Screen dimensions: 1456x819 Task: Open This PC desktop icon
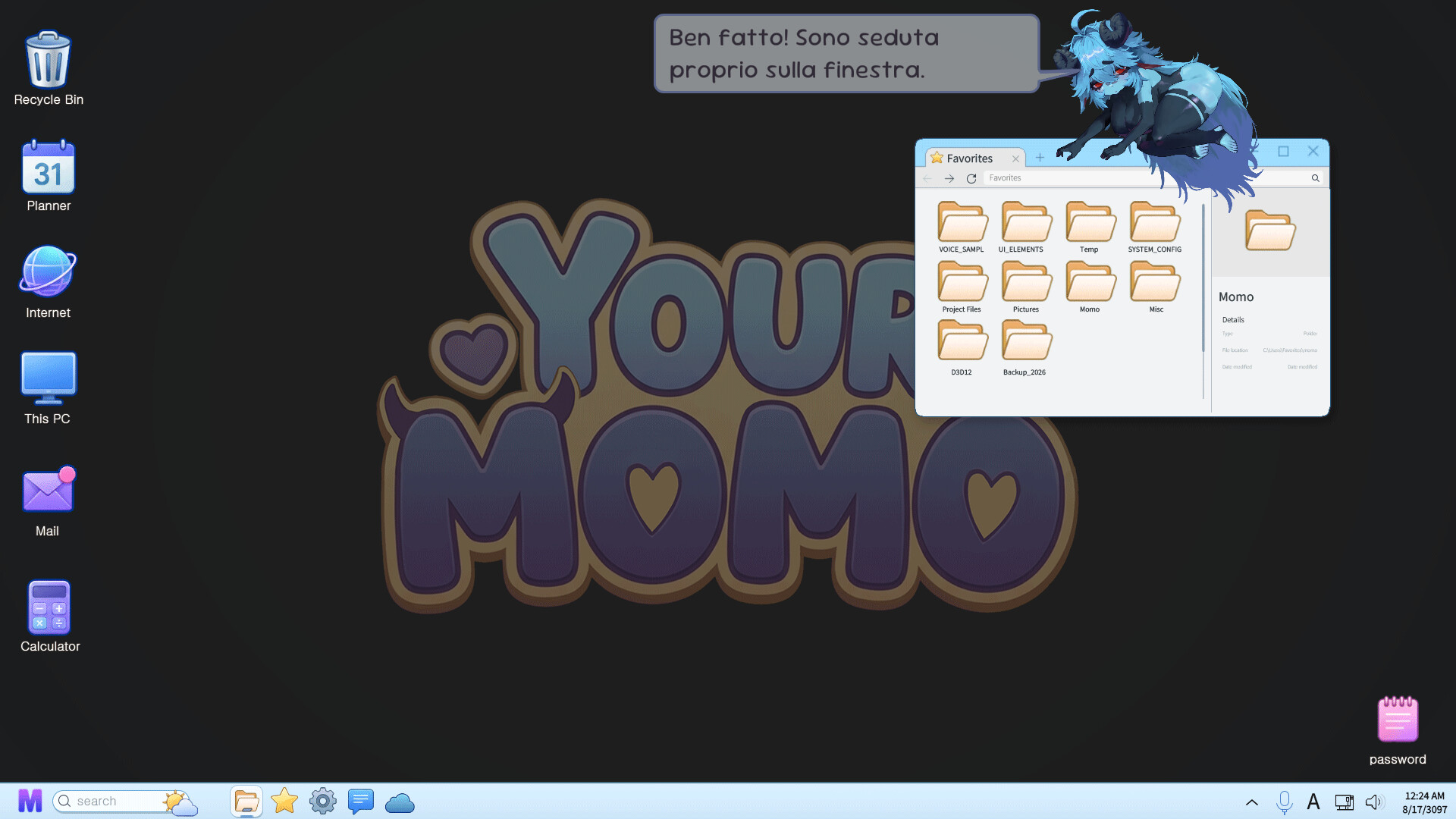[x=48, y=388]
